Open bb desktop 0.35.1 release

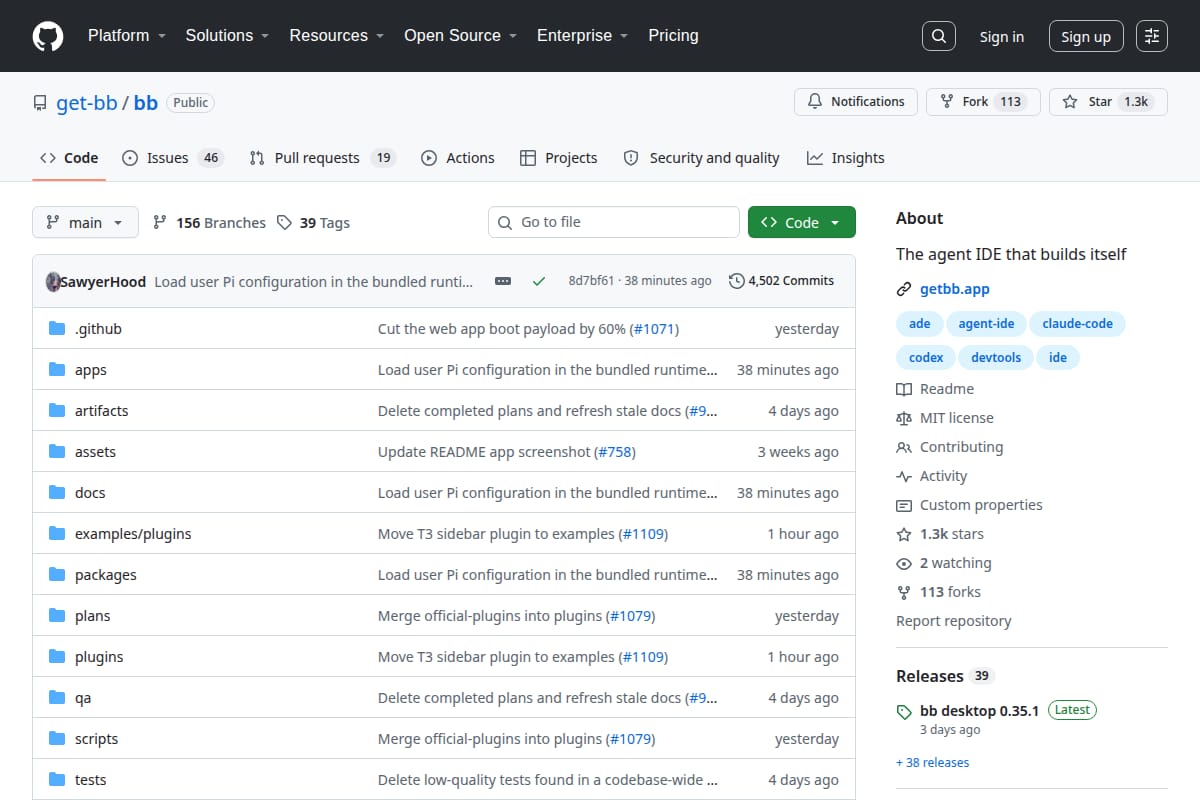click(x=979, y=711)
